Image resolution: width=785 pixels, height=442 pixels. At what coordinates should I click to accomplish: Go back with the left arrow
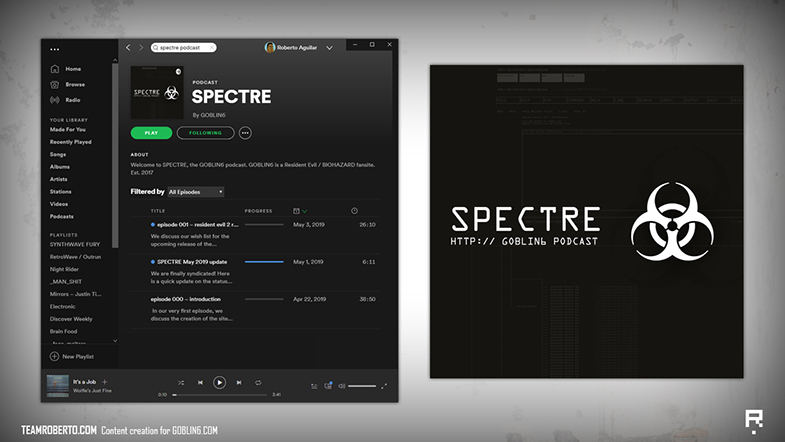(128, 48)
